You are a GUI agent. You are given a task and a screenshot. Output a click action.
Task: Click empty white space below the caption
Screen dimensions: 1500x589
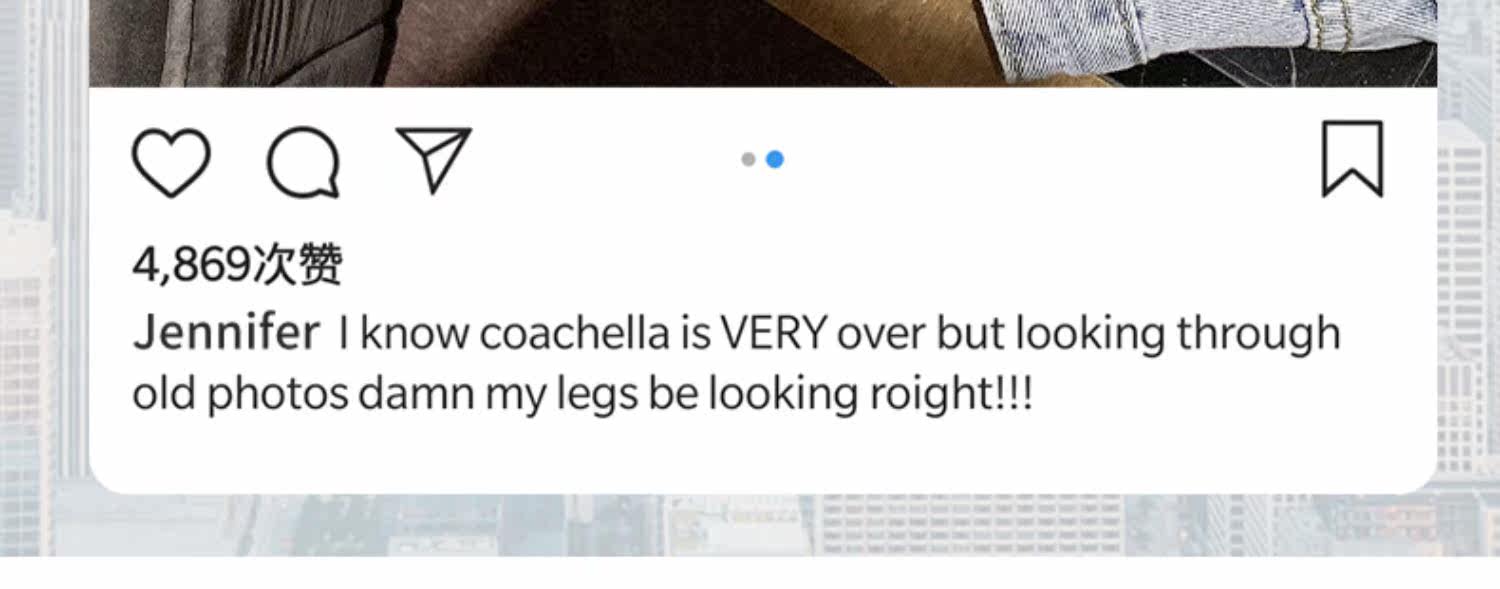760,455
